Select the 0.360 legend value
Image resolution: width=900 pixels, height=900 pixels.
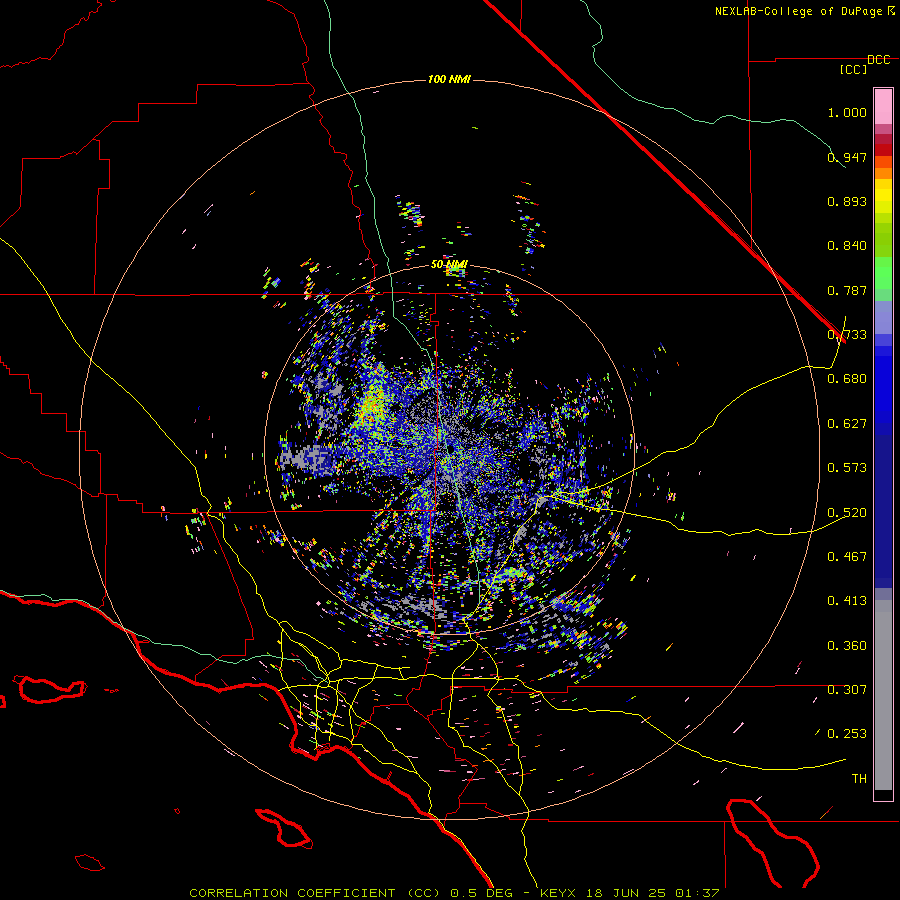(x=847, y=646)
